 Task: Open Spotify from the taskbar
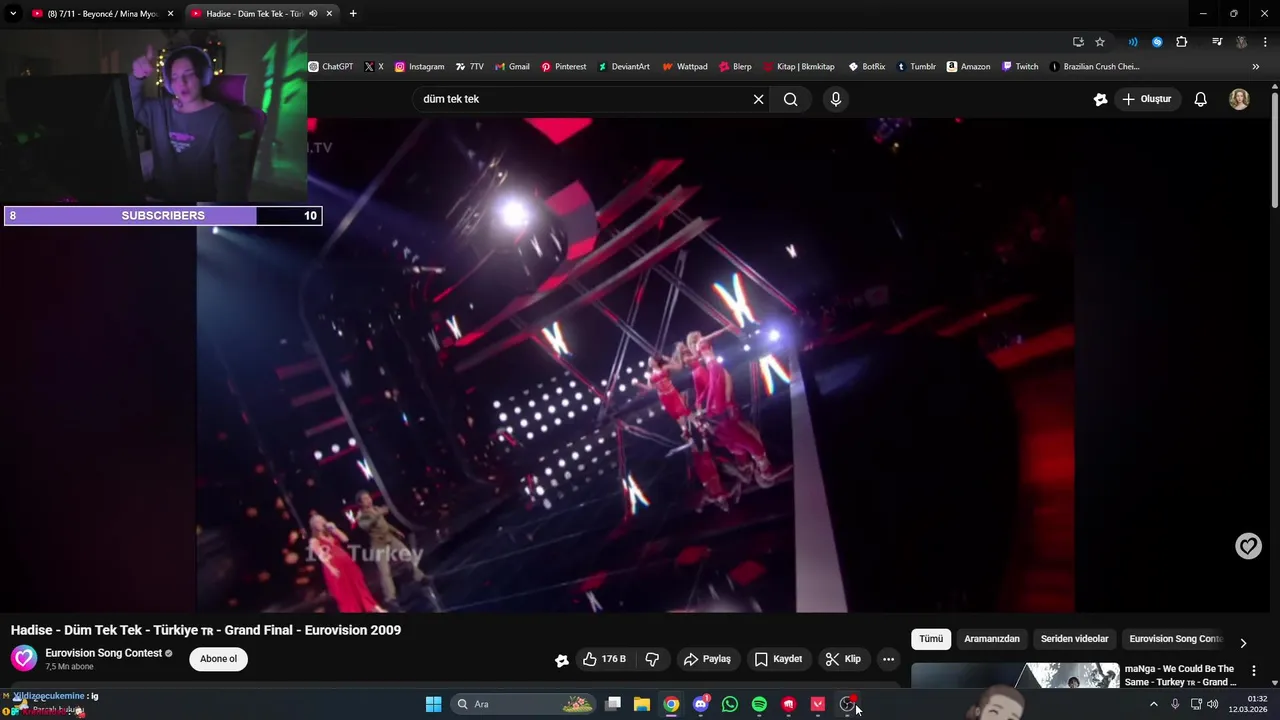click(759, 704)
